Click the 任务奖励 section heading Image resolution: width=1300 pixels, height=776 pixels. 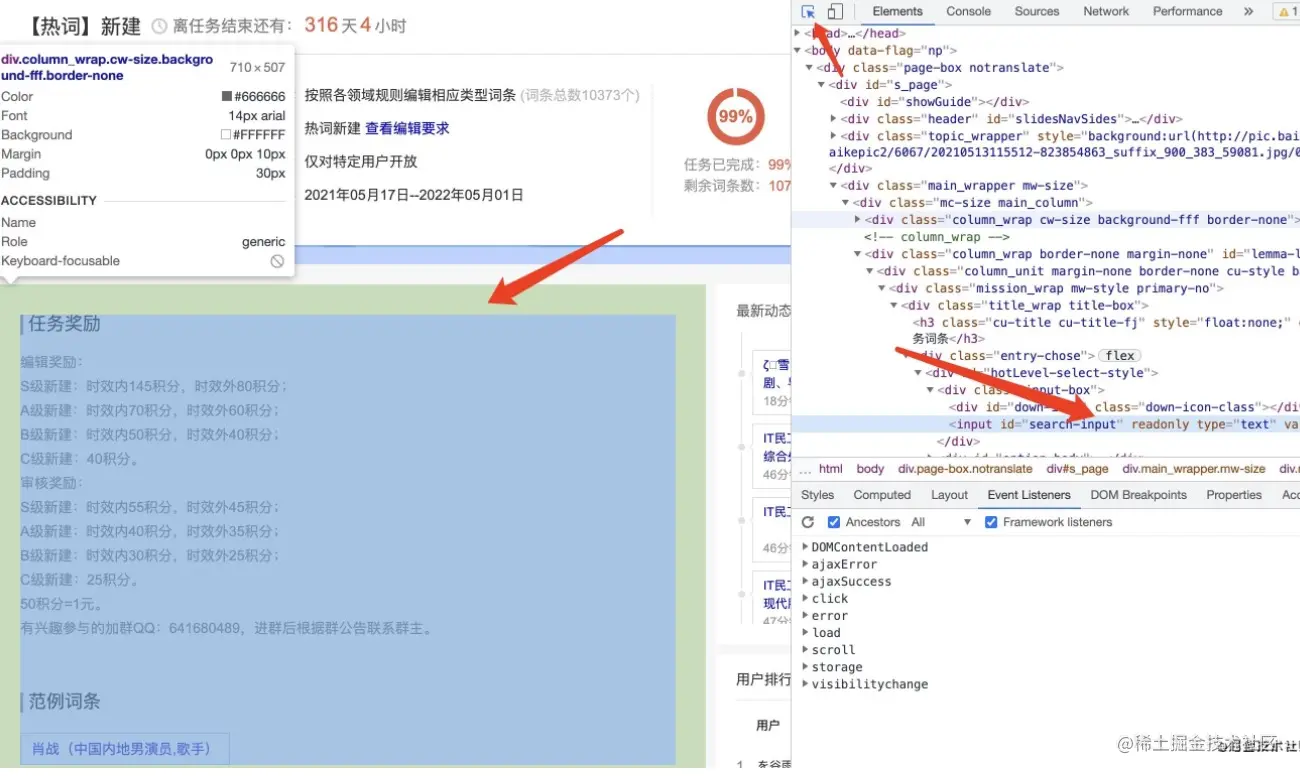pyautogui.click(x=64, y=324)
